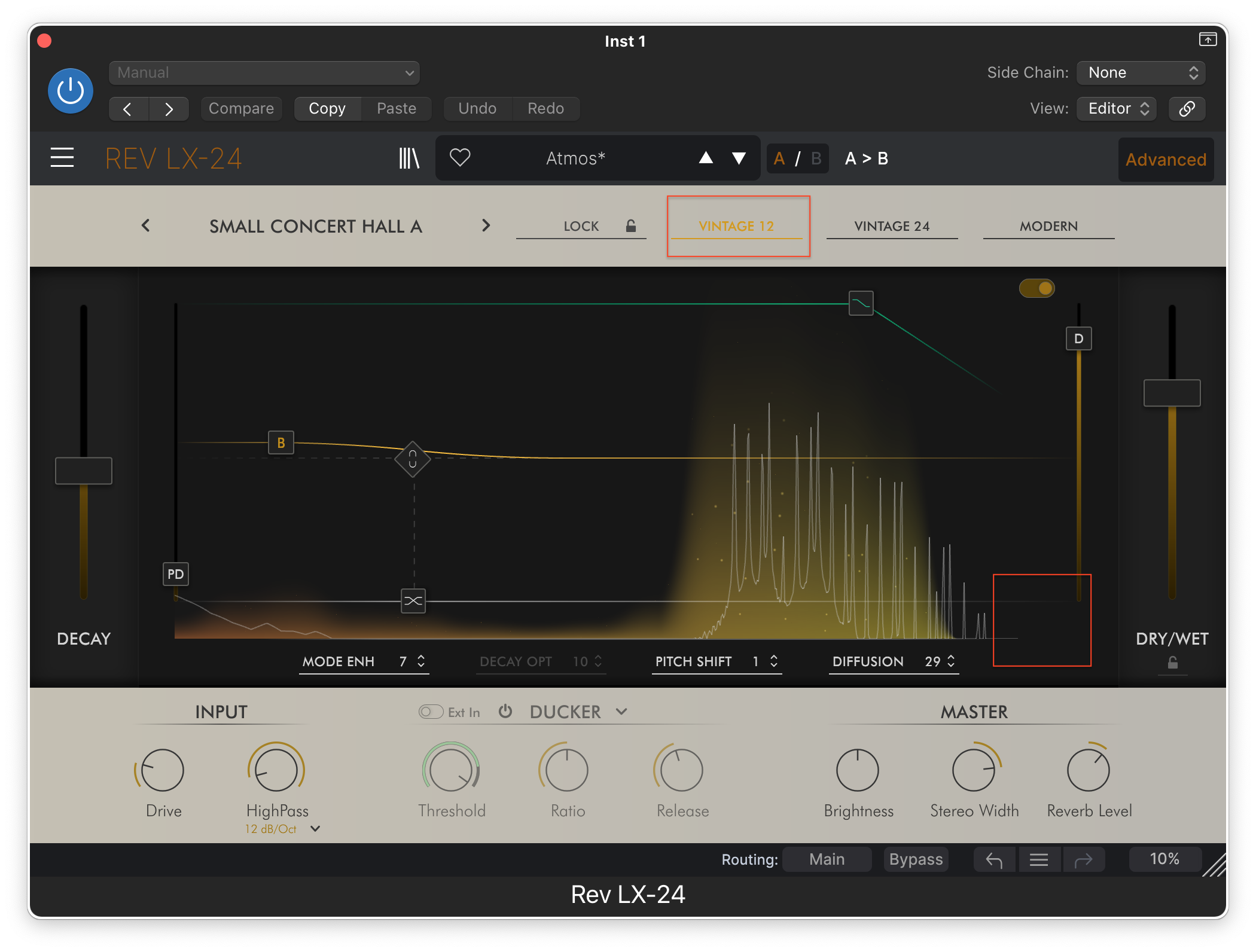
Task: Click the previous setting arrow in header
Action: [x=127, y=109]
